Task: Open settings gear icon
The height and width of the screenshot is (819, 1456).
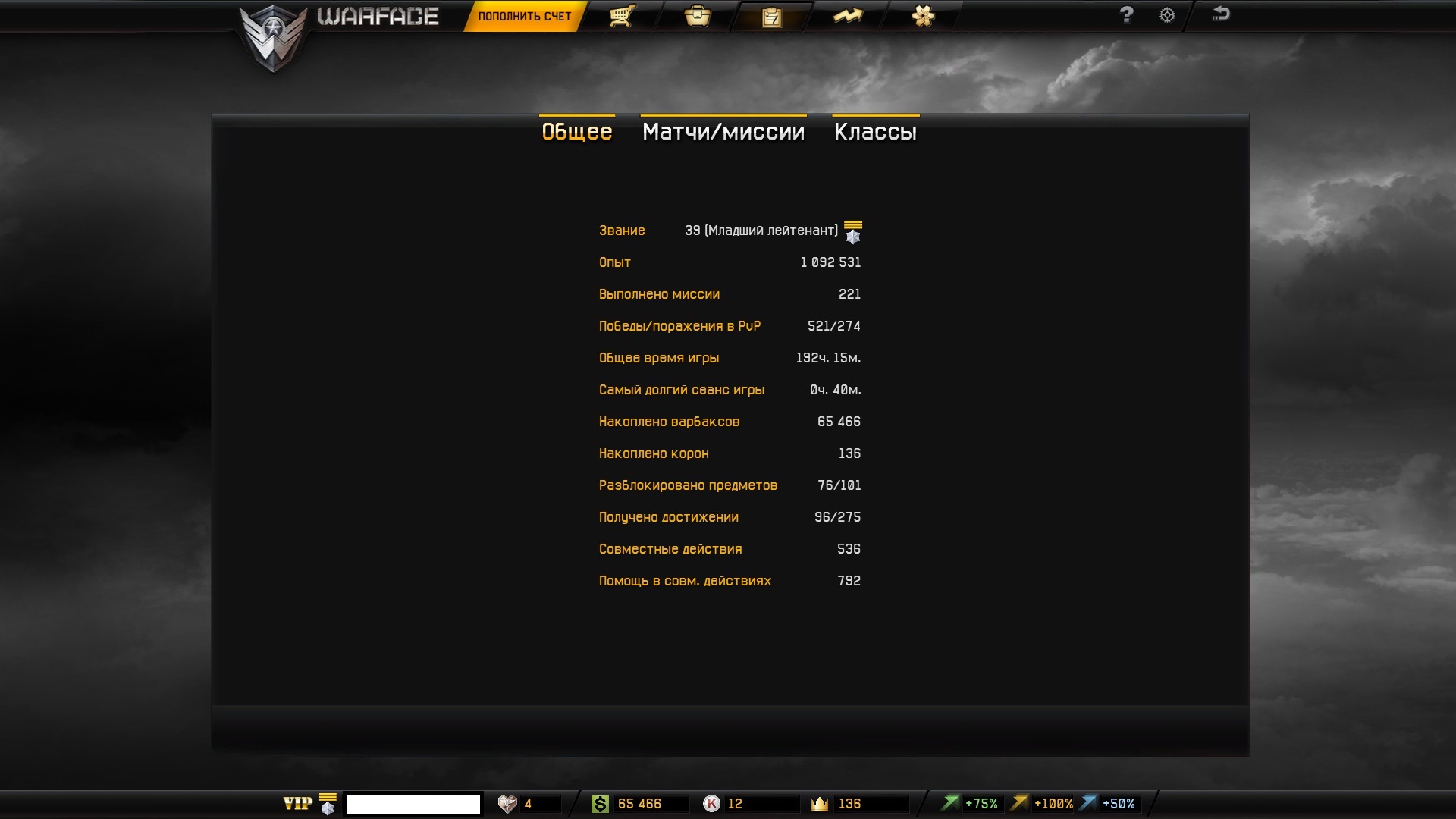Action: (x=1167, y=15)
